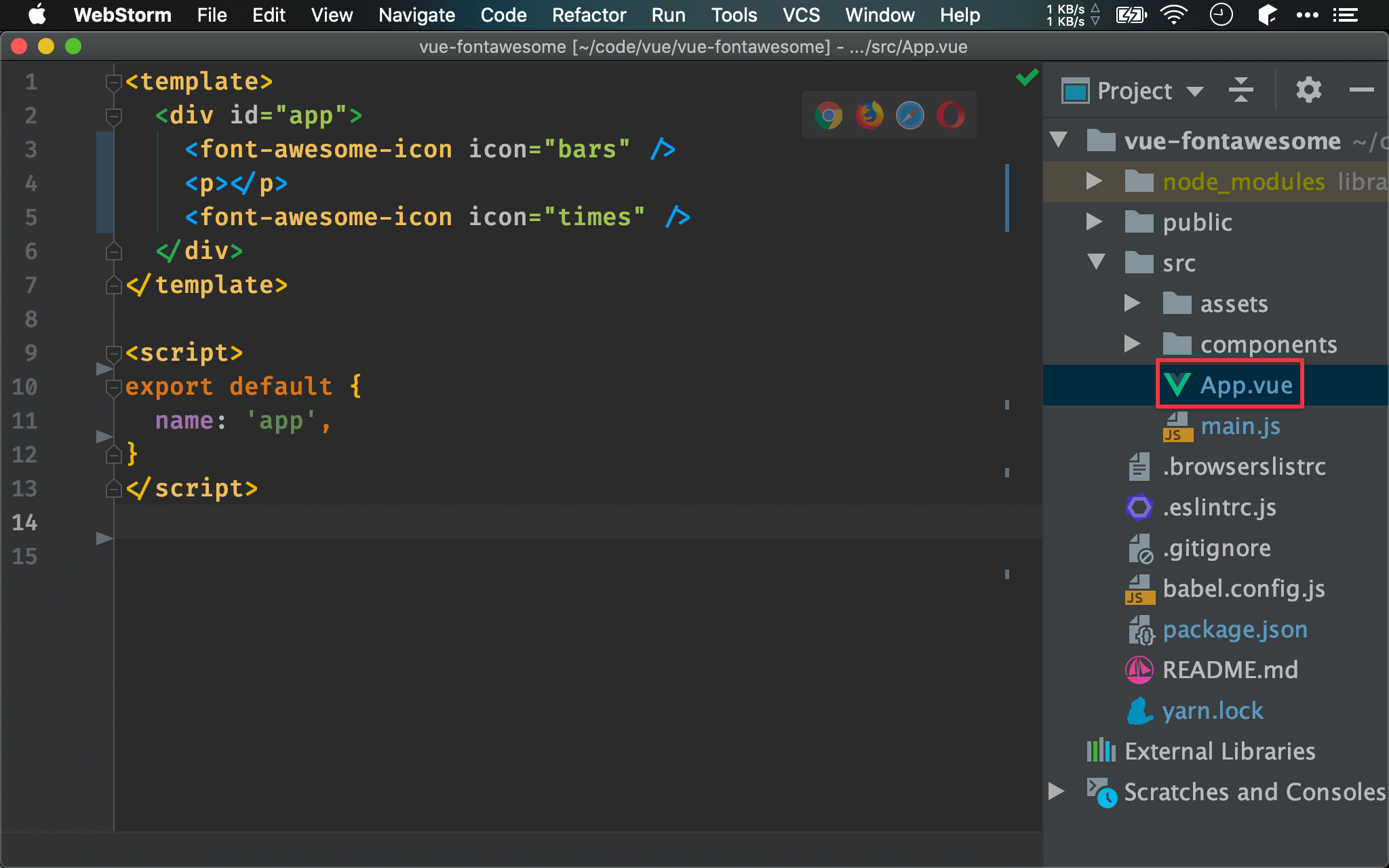Collapse the src folder

pyautogui.click(x=1097, y=262)
